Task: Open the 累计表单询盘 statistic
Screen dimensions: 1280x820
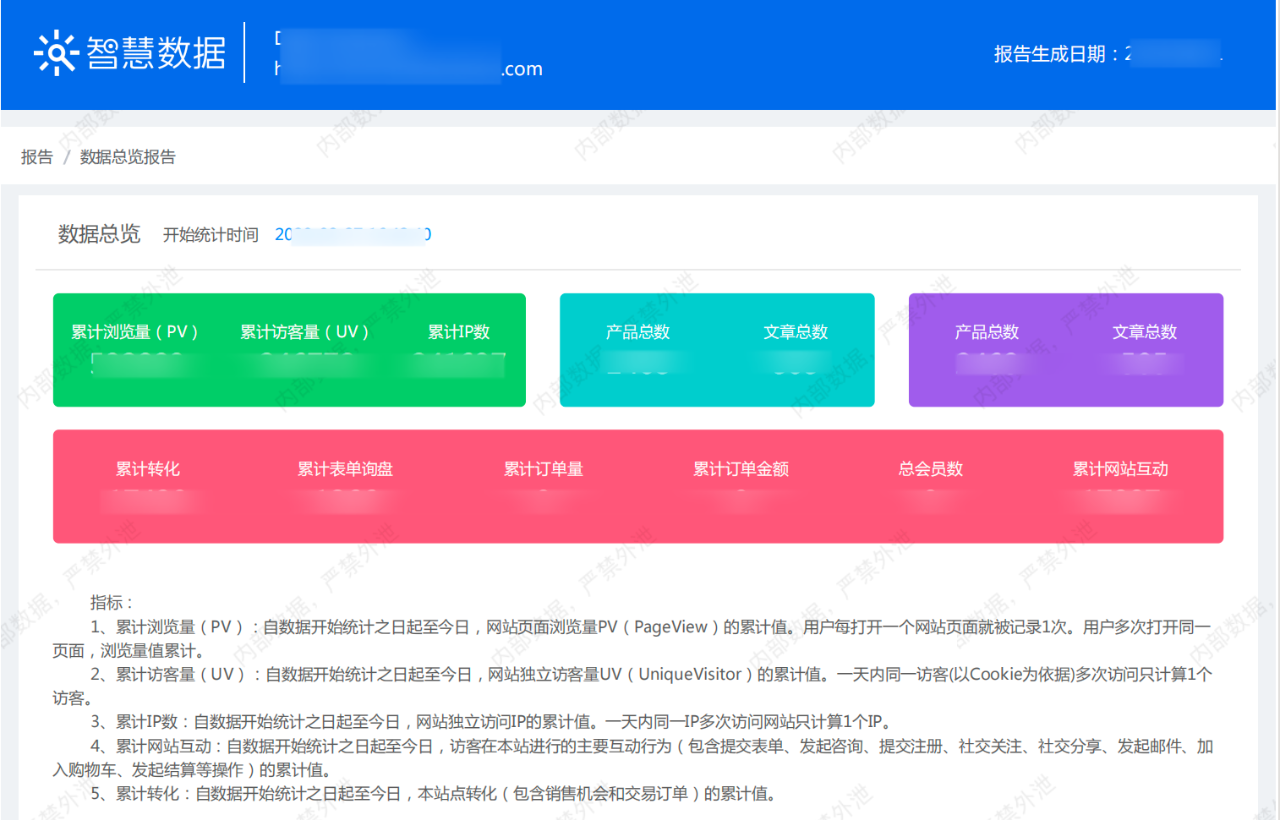Action: pos(345,469)
